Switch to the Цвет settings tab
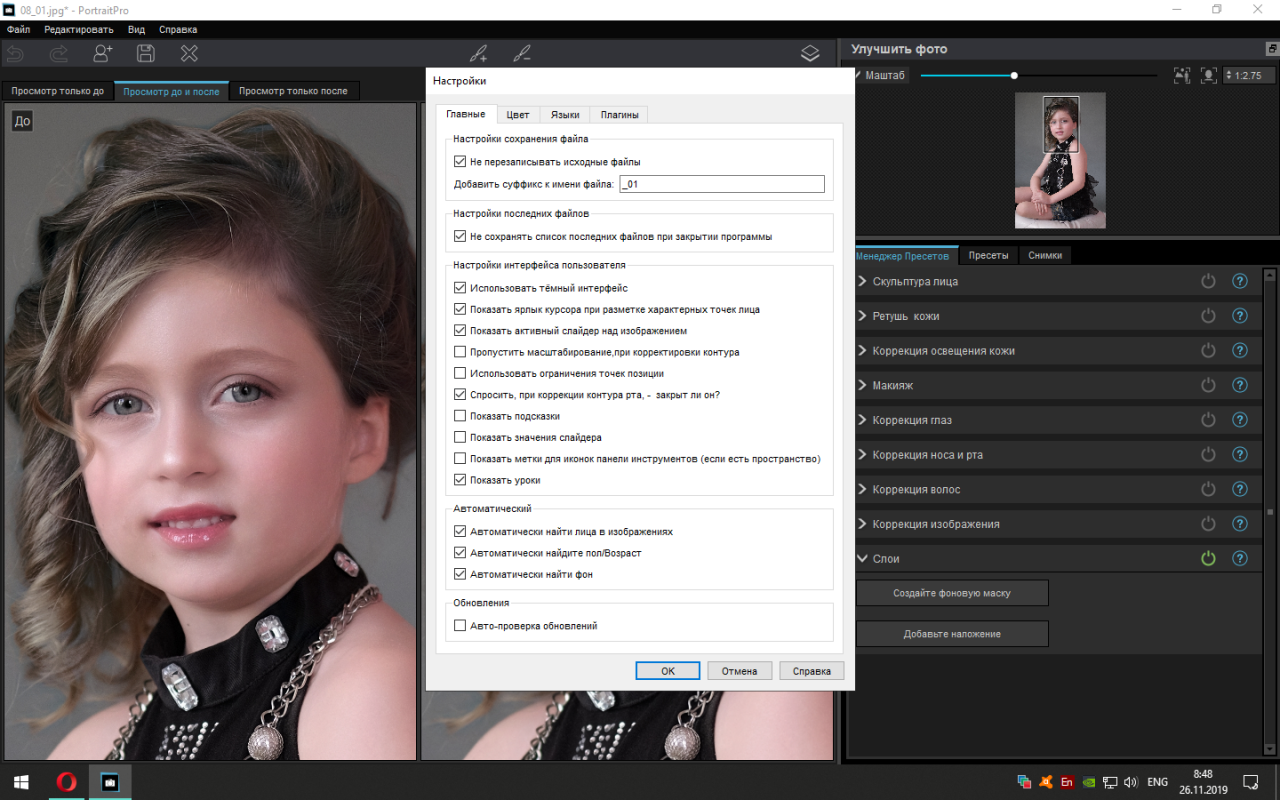 (x=518, y=115)
